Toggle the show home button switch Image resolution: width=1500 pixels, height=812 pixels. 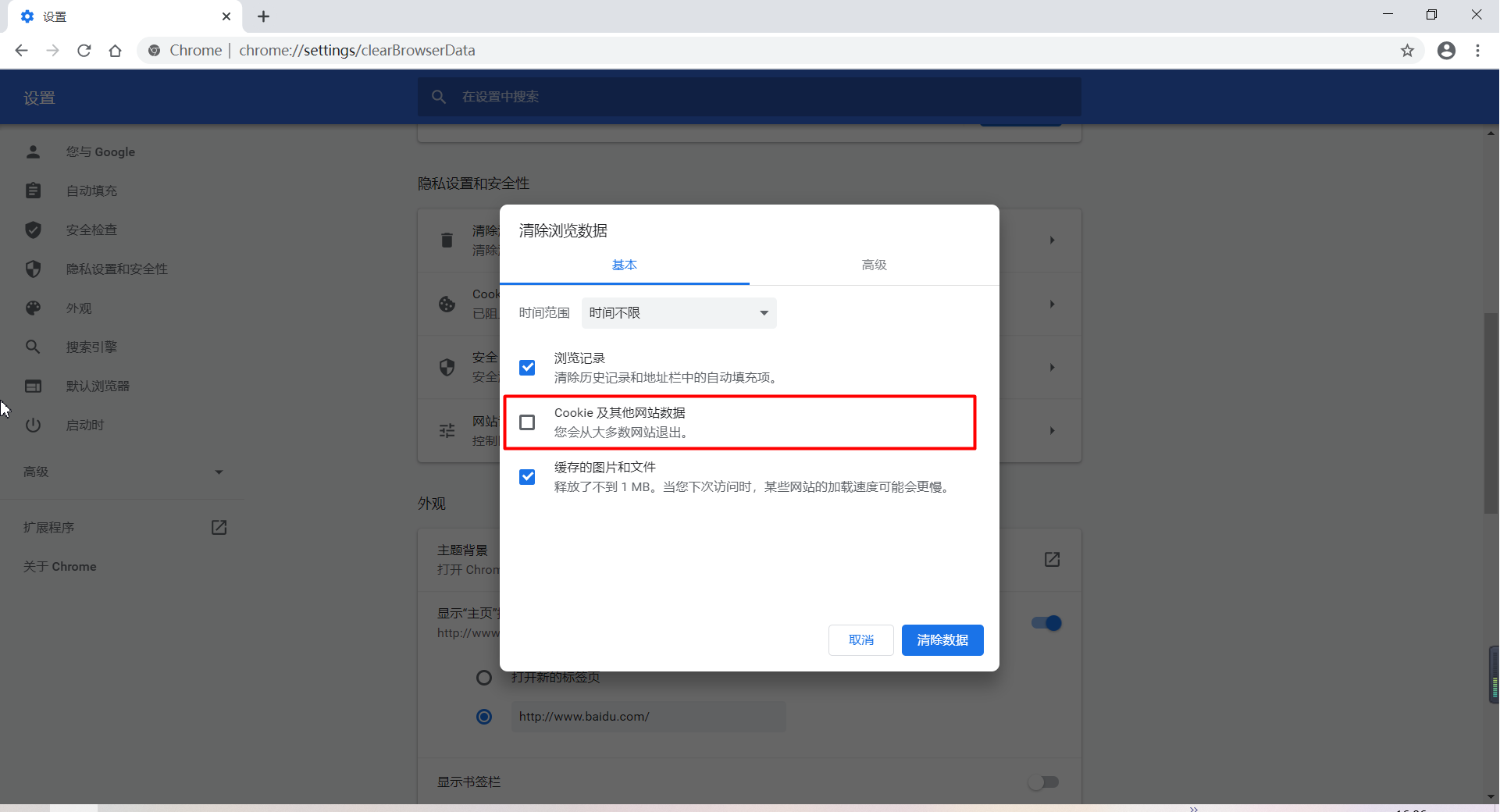pos(1046,623)
